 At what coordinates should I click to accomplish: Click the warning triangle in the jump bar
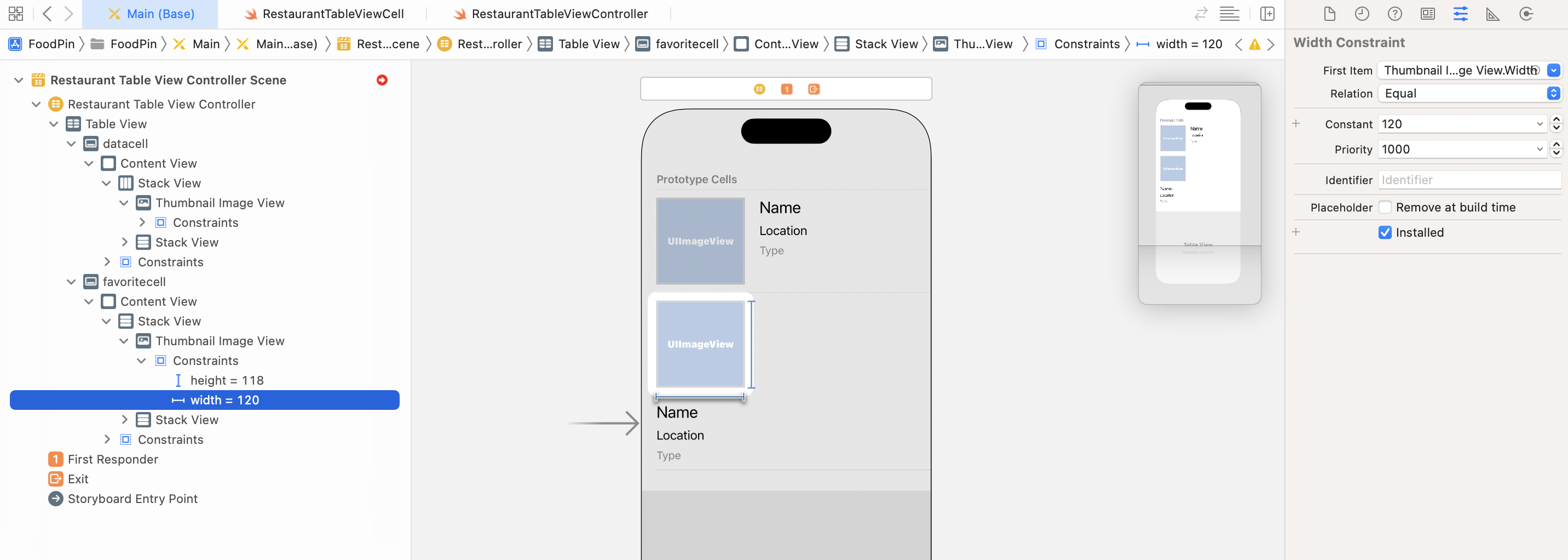coord(1254,44)
